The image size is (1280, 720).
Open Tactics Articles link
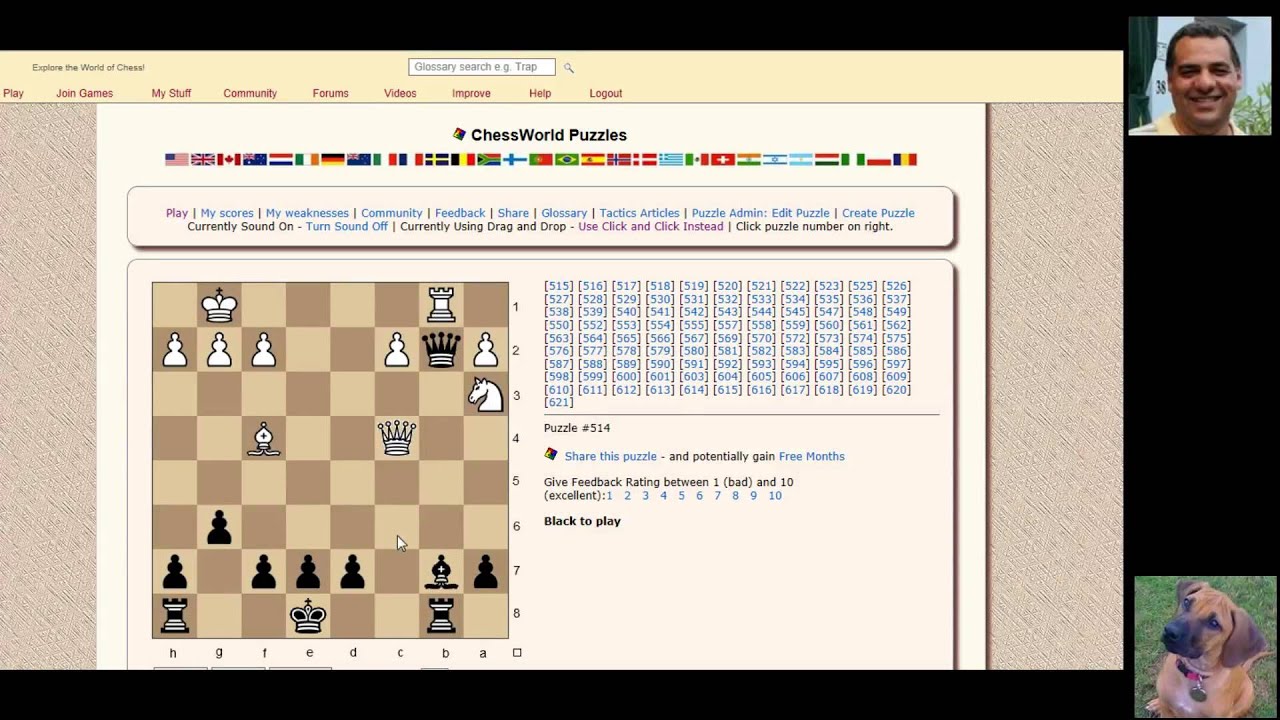[x=639, y=213]
